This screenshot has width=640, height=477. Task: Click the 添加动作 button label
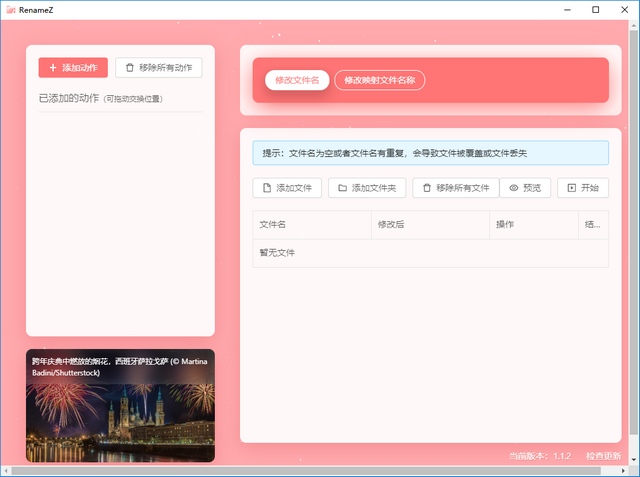[80, 68]
